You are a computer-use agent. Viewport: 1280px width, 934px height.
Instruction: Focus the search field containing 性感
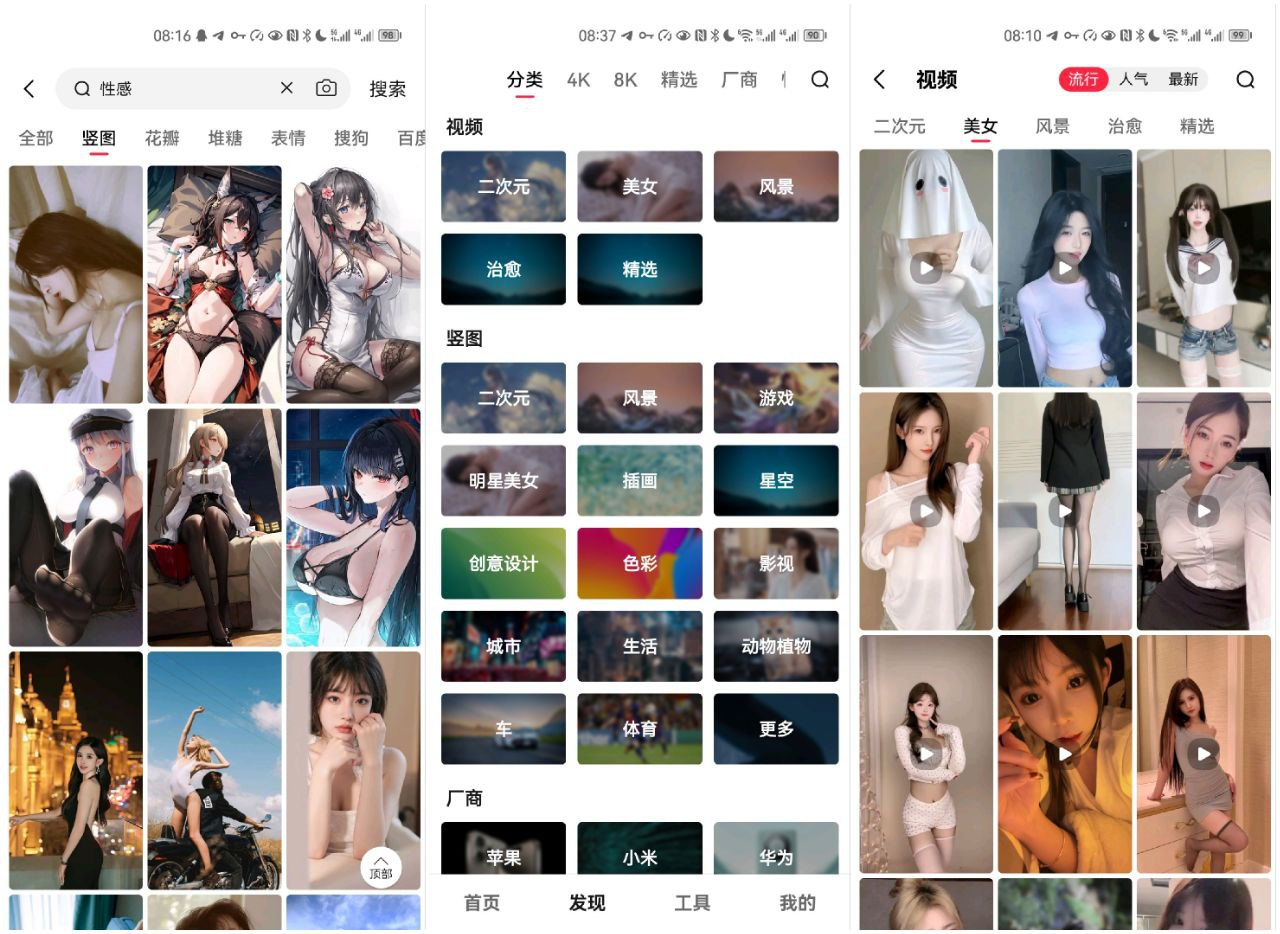pos(203,89)
